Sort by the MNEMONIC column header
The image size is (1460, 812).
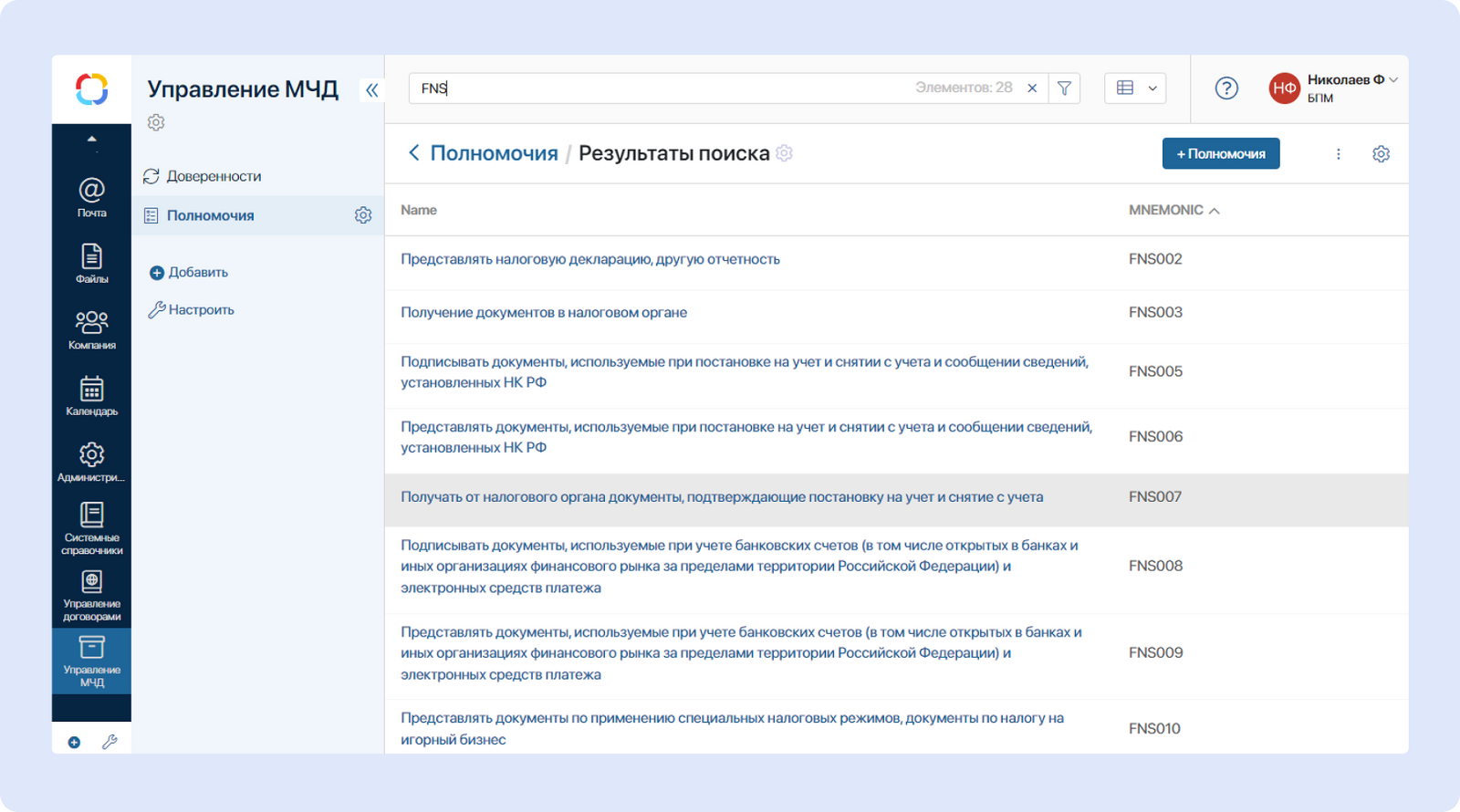pyautogui.click(x=1173, y=210)
